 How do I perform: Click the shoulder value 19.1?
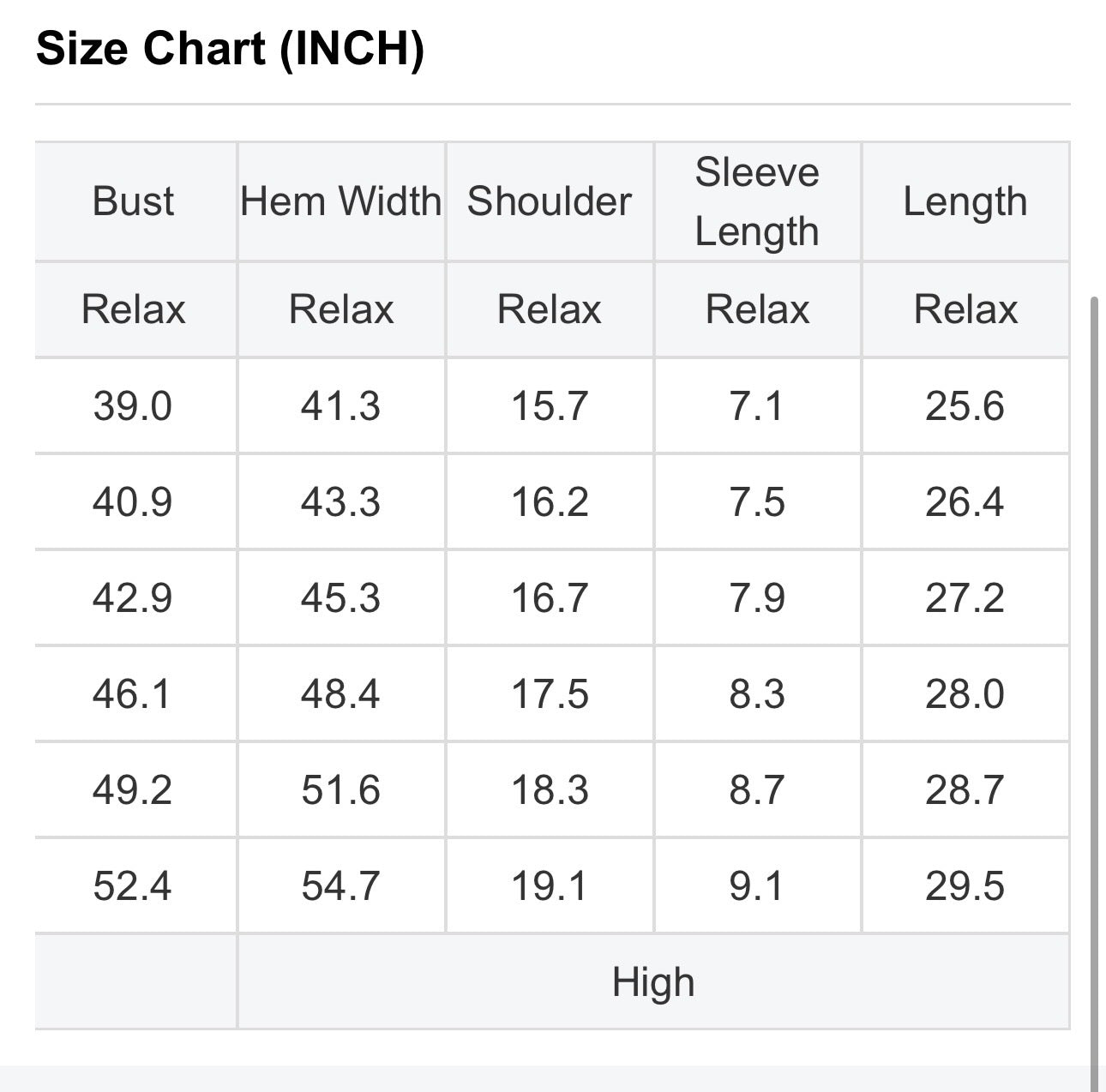[550, 886]
